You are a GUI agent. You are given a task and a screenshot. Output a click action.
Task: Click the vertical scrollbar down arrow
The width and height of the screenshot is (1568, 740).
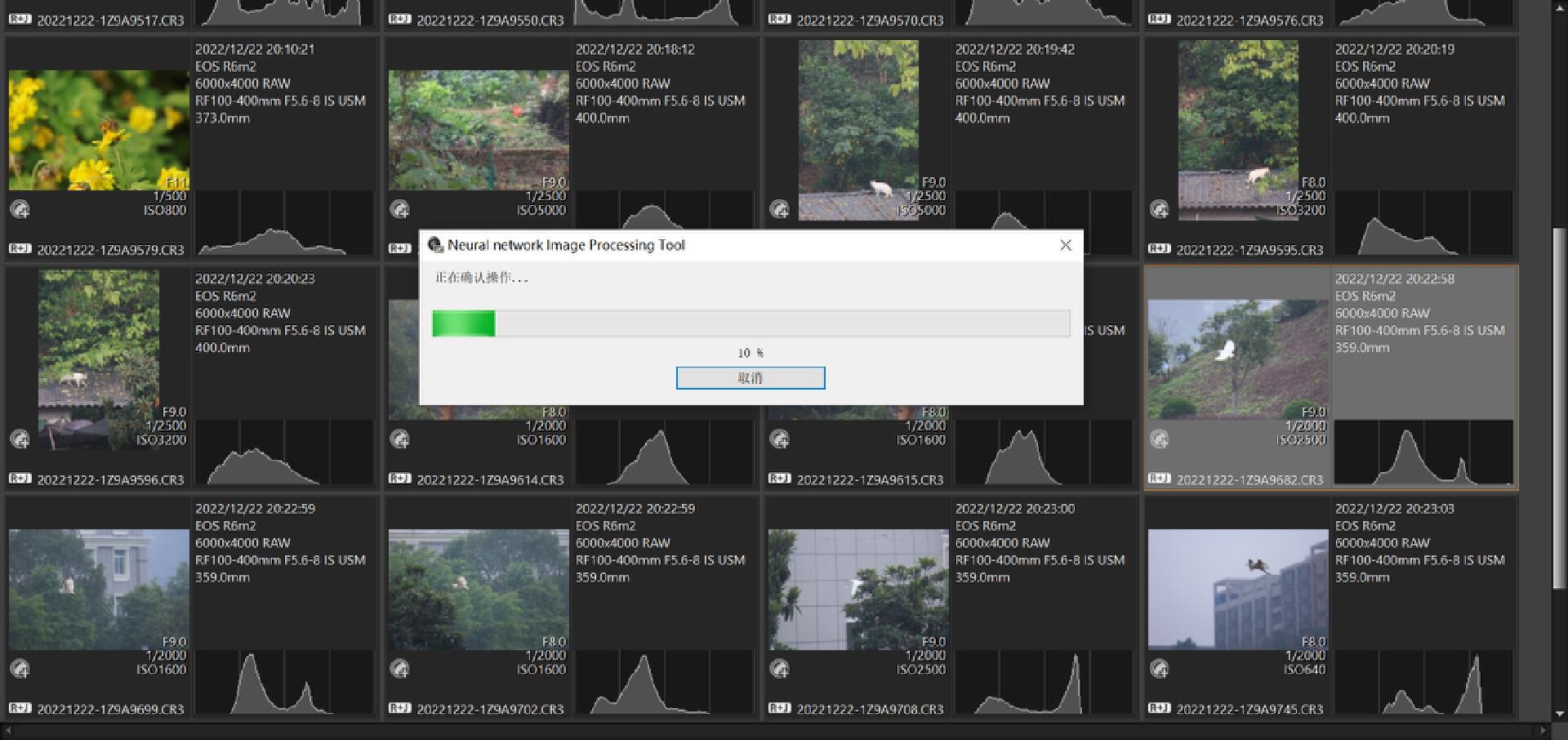point(1559,713)
